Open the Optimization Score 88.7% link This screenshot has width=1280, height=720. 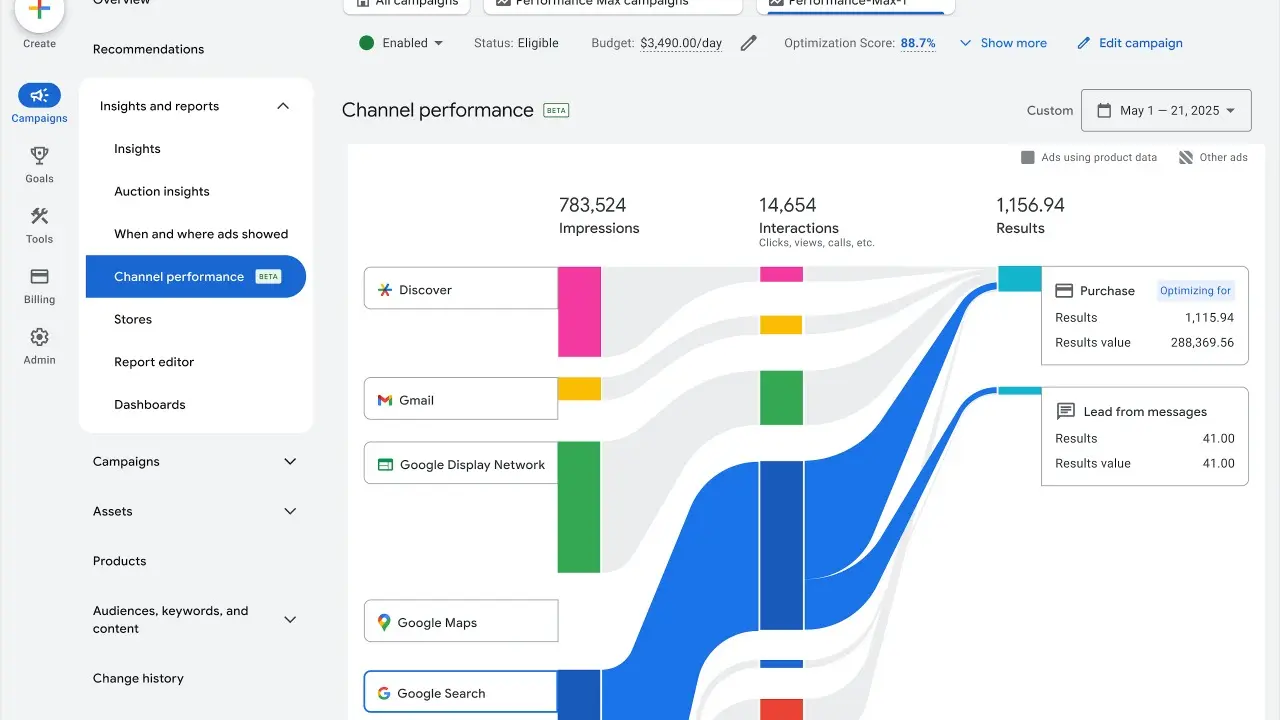point(918,43)
